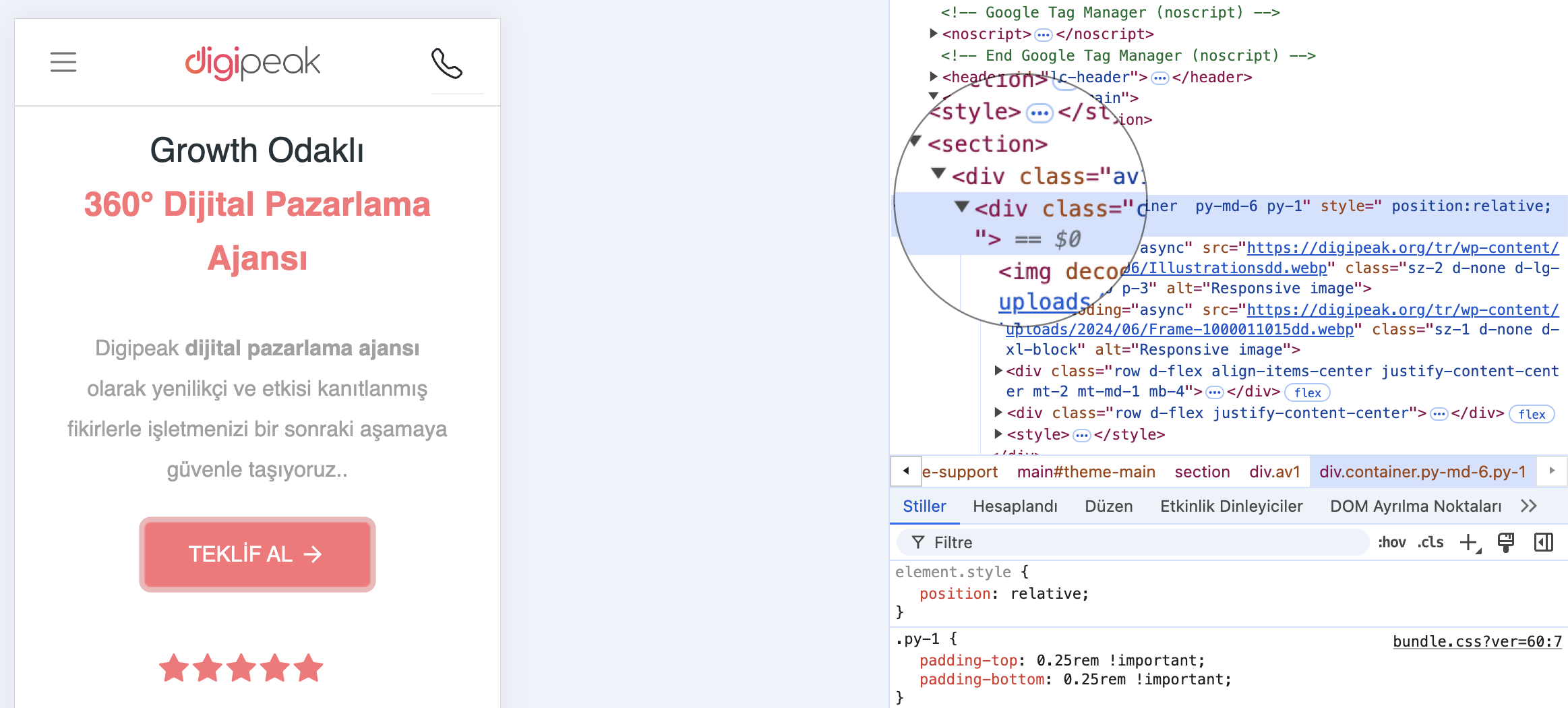1568x708 pixels.
Task: Click the End Google Tag Manager comment
Action: click(1128, 55)
